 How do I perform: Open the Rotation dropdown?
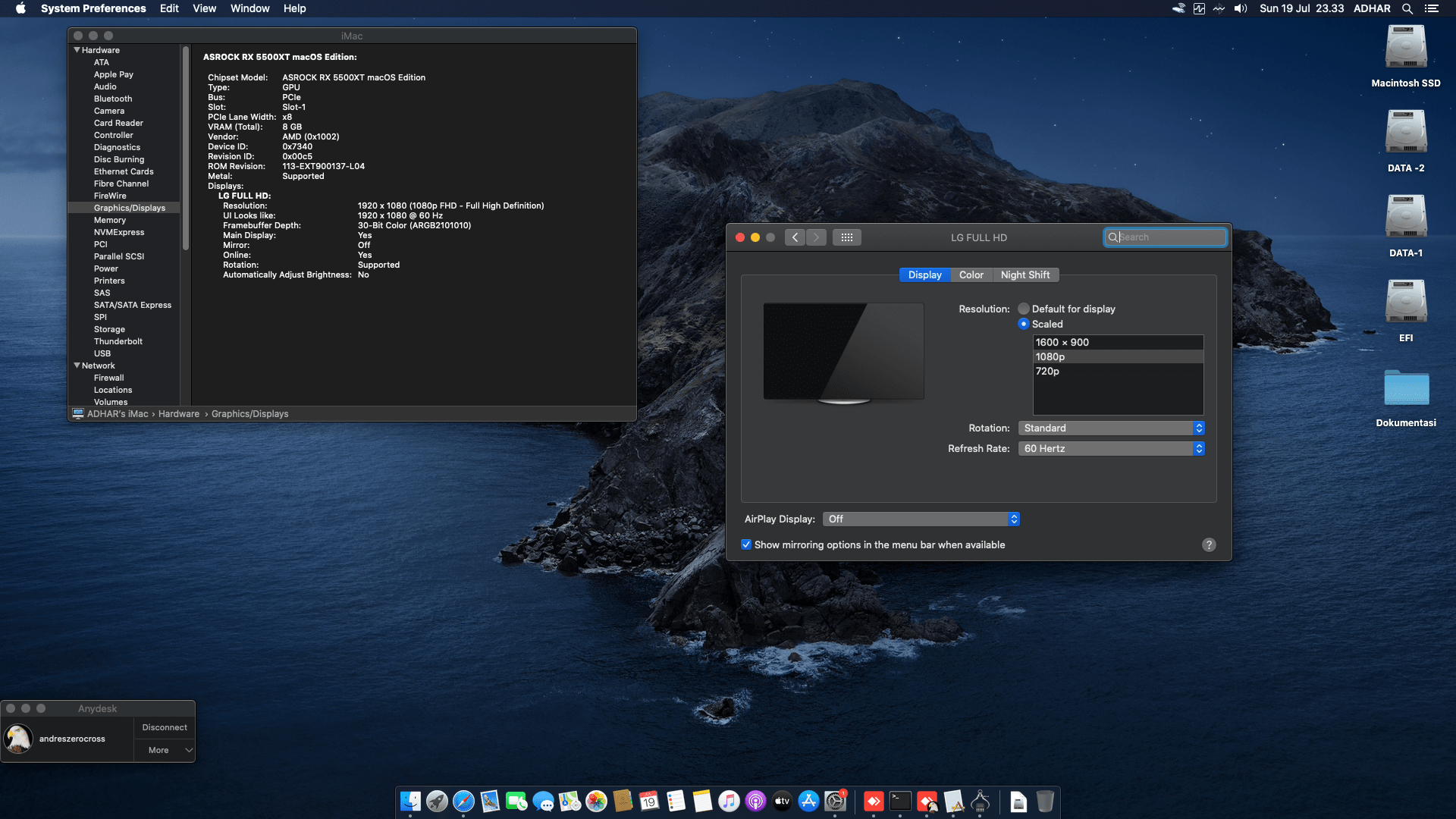(1111, 428)
